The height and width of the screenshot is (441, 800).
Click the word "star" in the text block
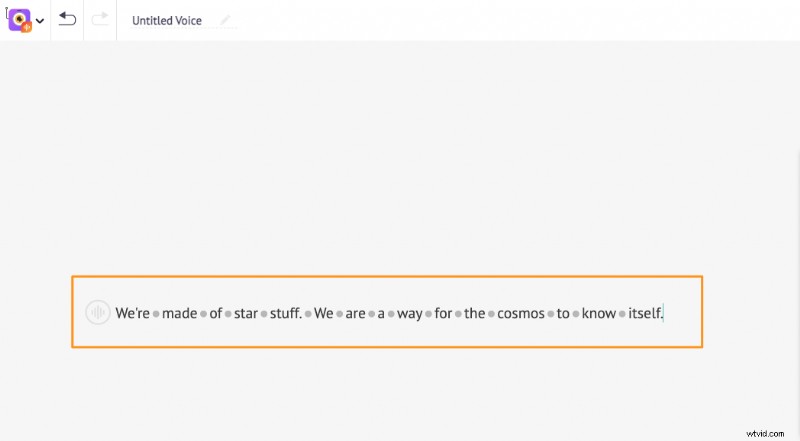click(246, 313)
